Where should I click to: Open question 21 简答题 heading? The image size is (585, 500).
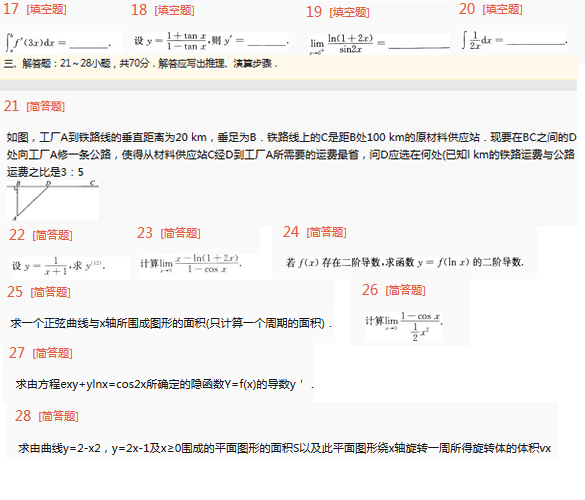[34, 106]
